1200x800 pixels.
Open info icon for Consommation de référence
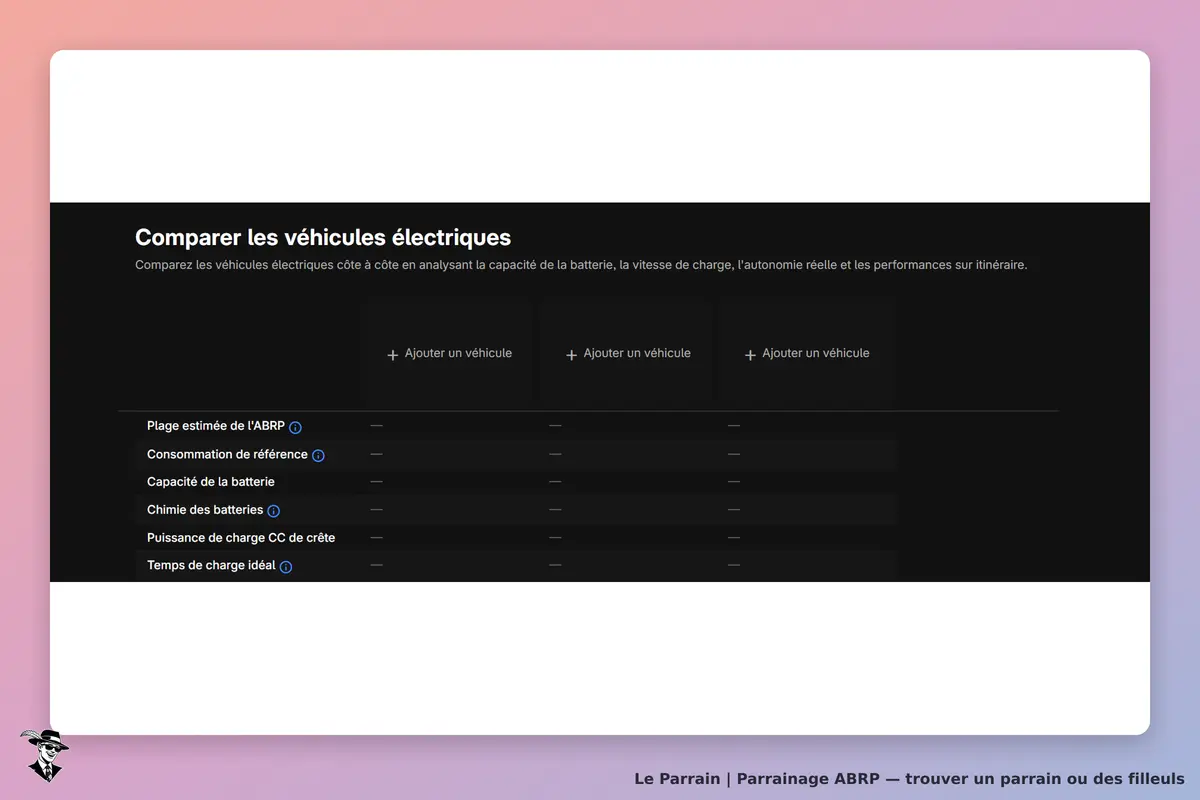(x=318, y=455)
